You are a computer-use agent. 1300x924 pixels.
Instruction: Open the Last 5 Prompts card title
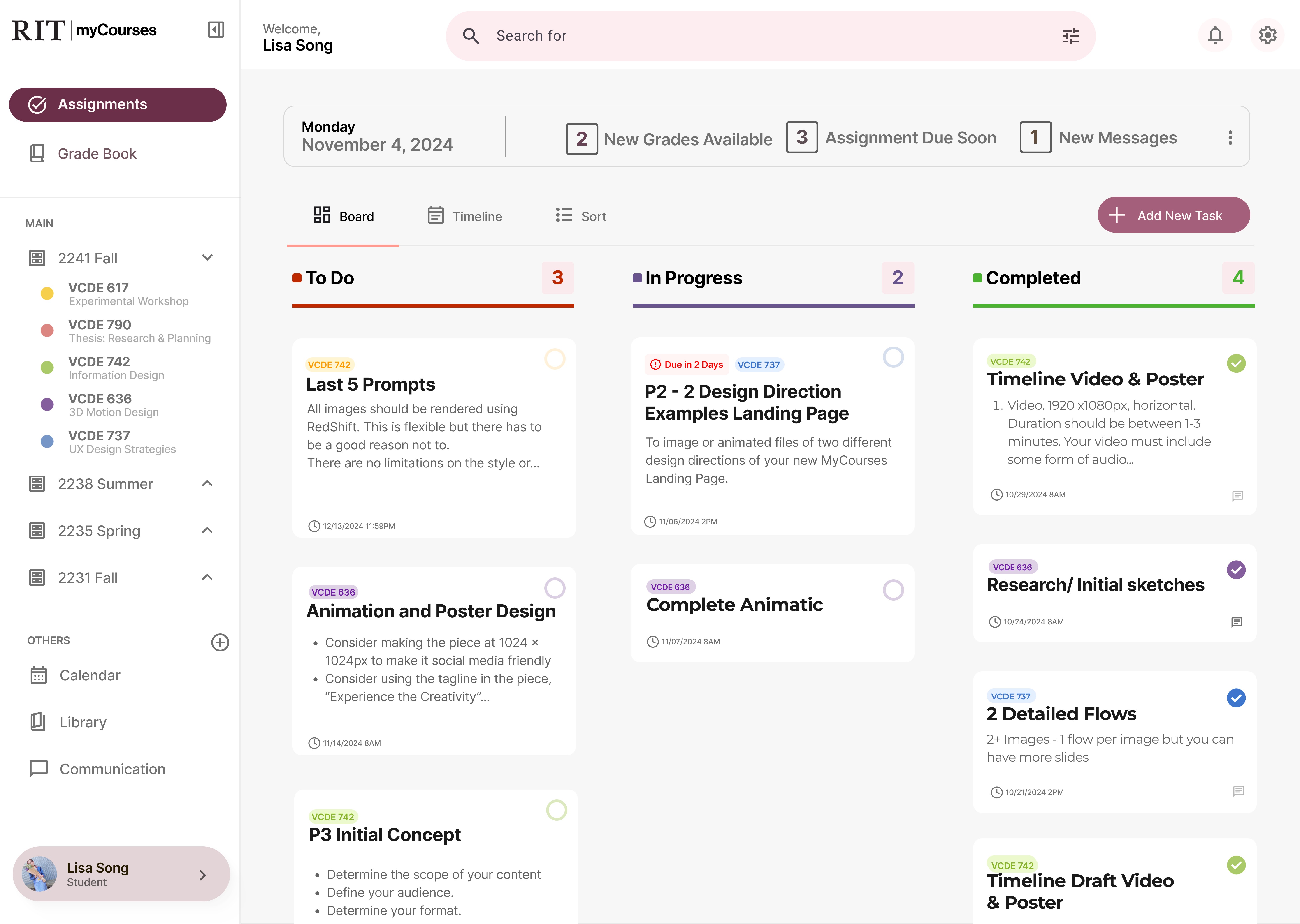371,385
